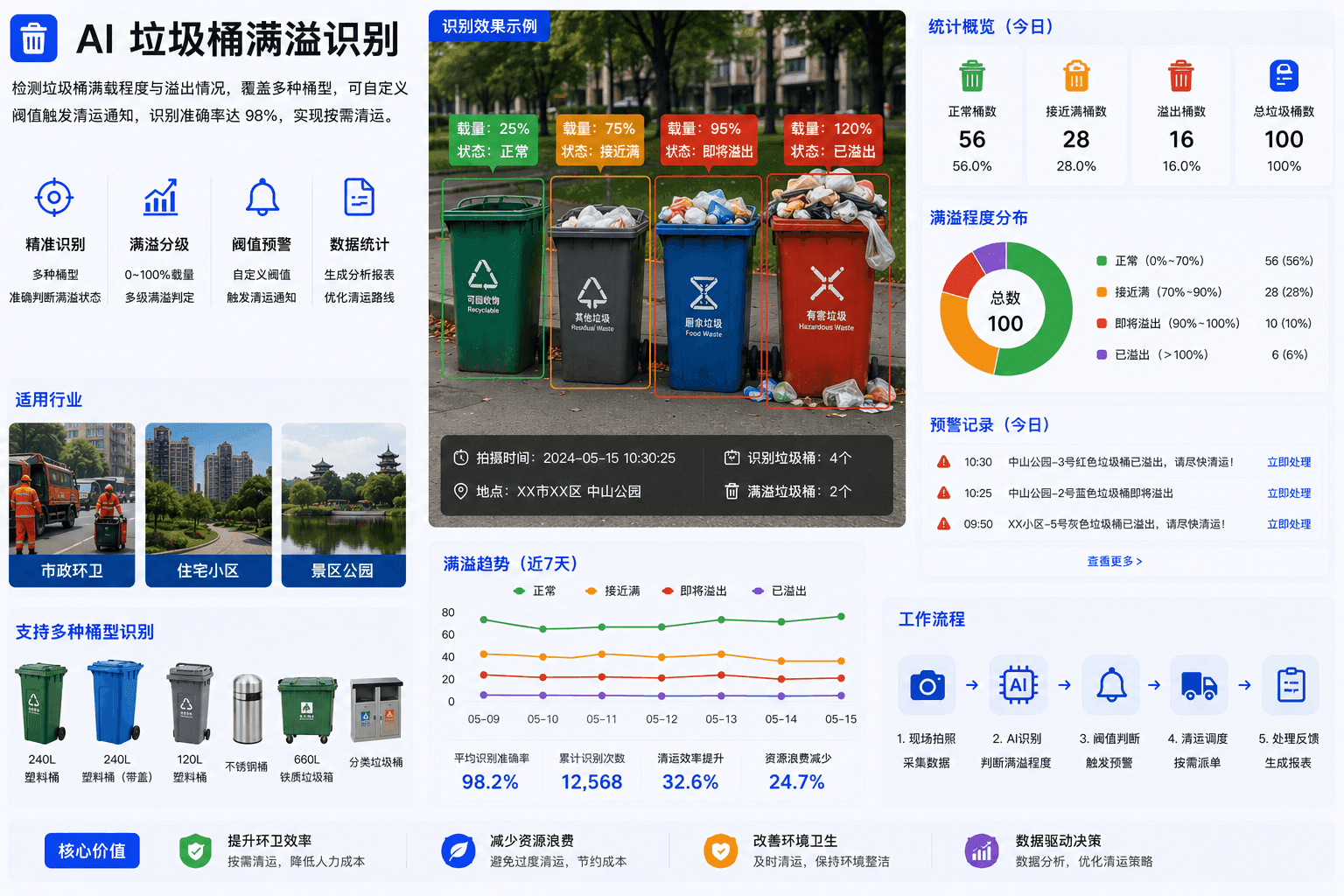Select the blue 240L 塑料桶（带盖）image

tap(115, 702)
